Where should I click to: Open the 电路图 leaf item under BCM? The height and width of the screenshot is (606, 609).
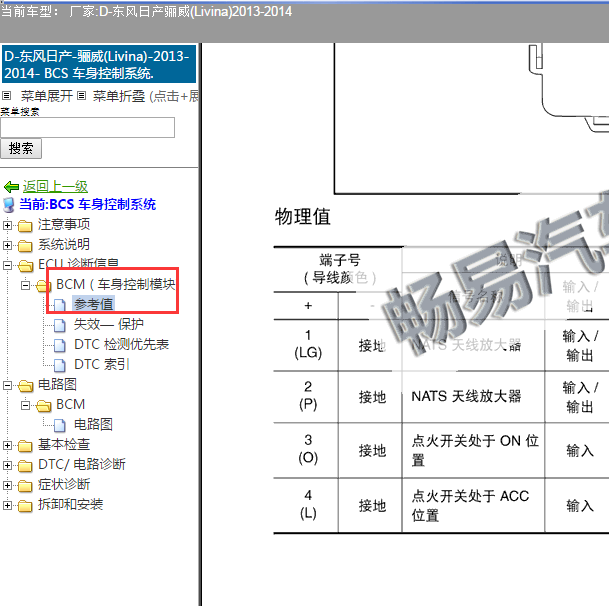pyautogui.click(x=93, y=425)
